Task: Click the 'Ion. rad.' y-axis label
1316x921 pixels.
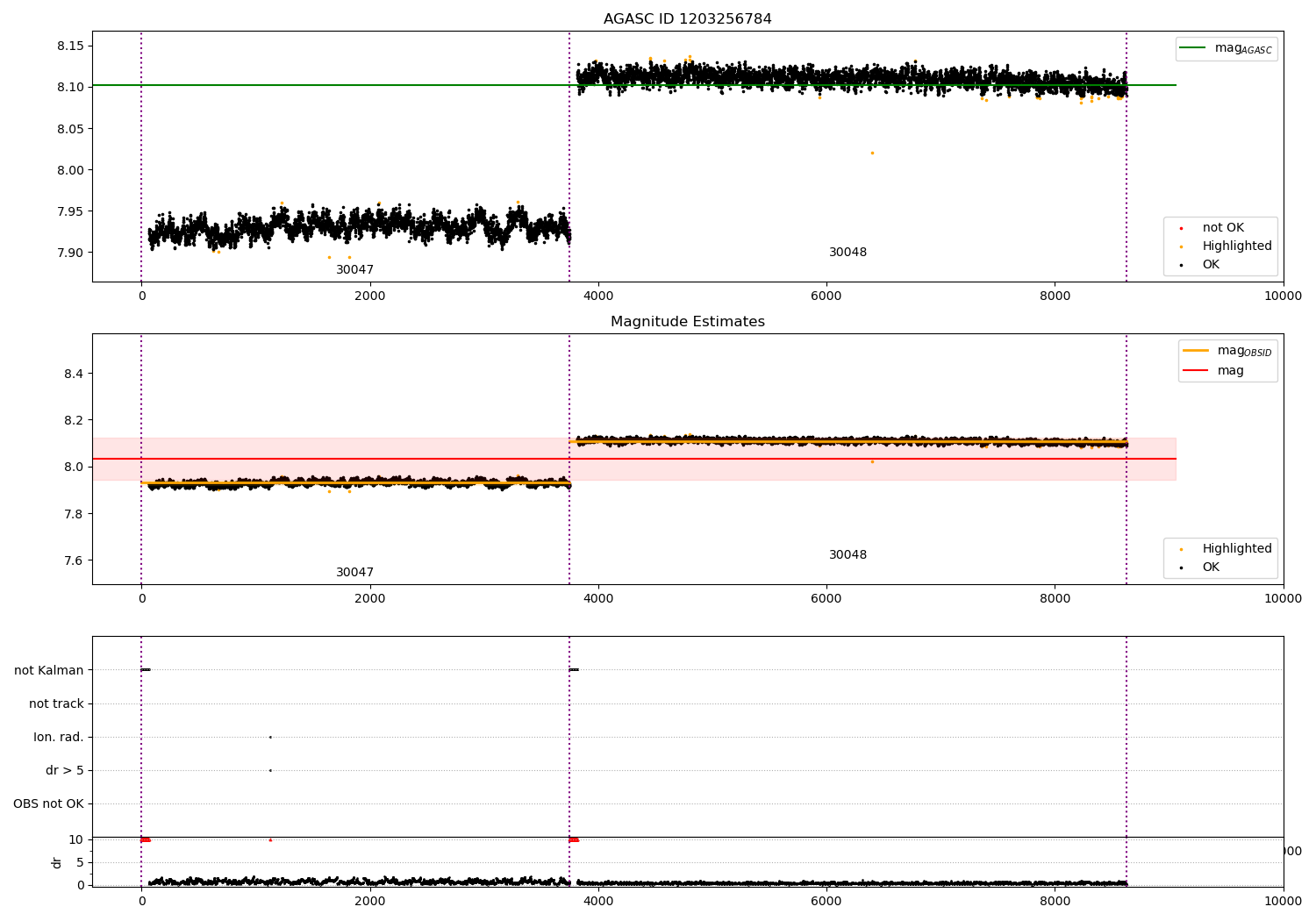Action: [x=59, y=737]
